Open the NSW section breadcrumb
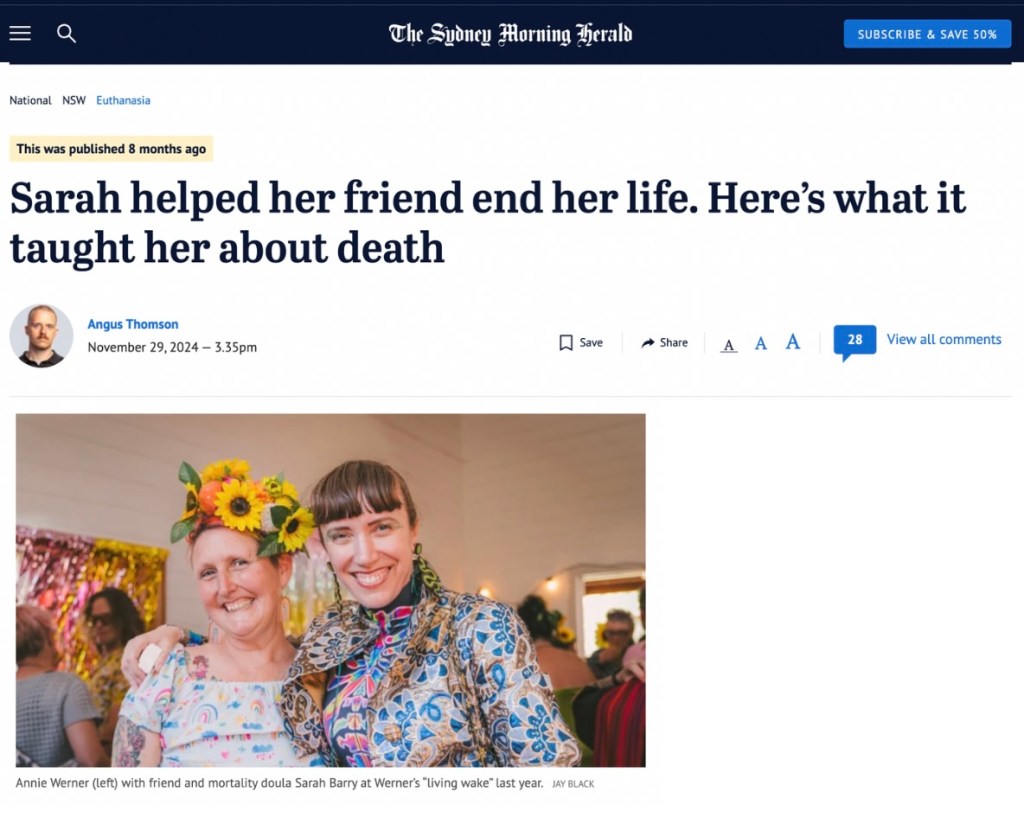The width and height of the screenshot is (1024, 824). [x=74, y=100]
